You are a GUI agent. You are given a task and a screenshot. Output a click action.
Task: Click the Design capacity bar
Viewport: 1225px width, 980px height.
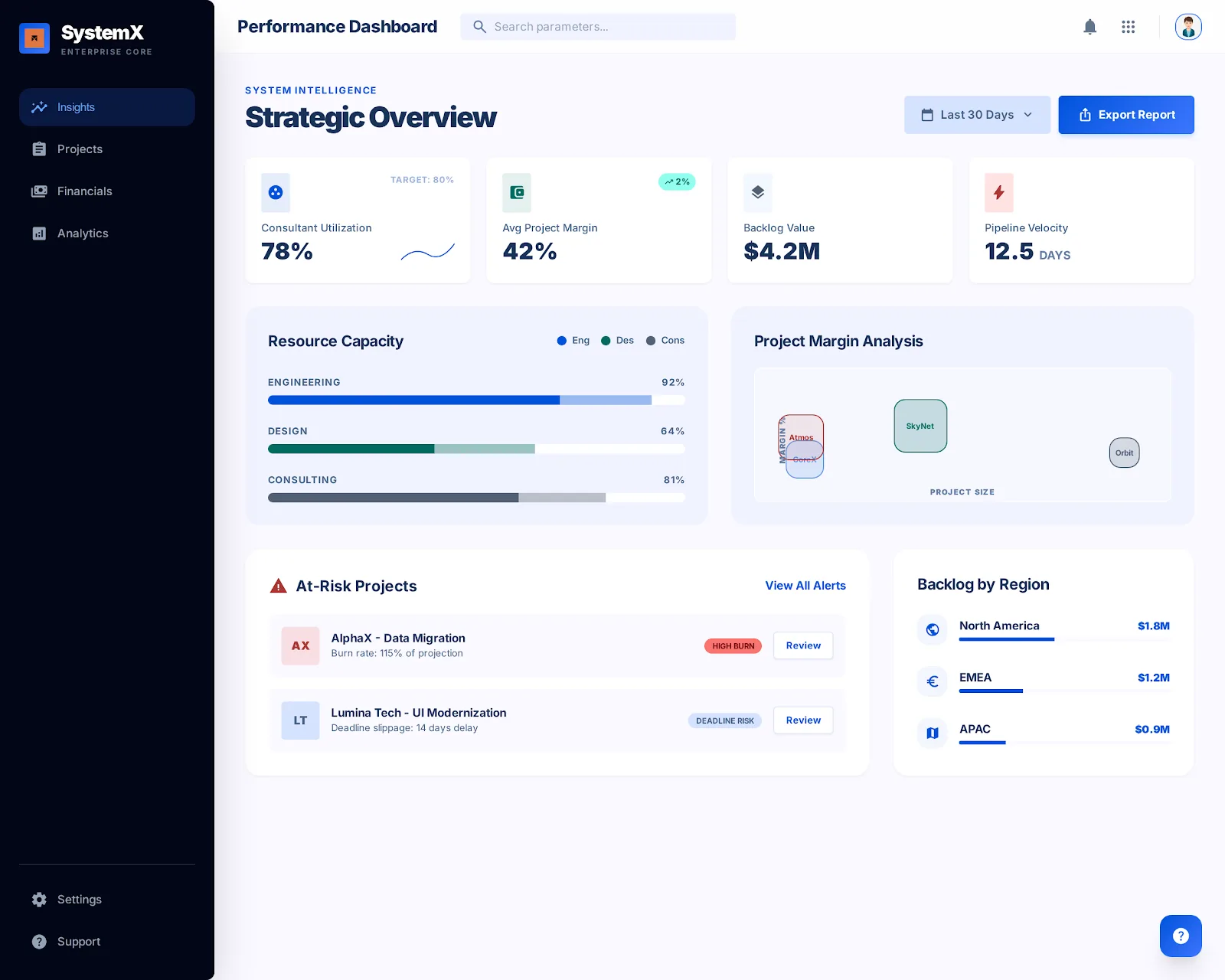click(x=476, y=449)
